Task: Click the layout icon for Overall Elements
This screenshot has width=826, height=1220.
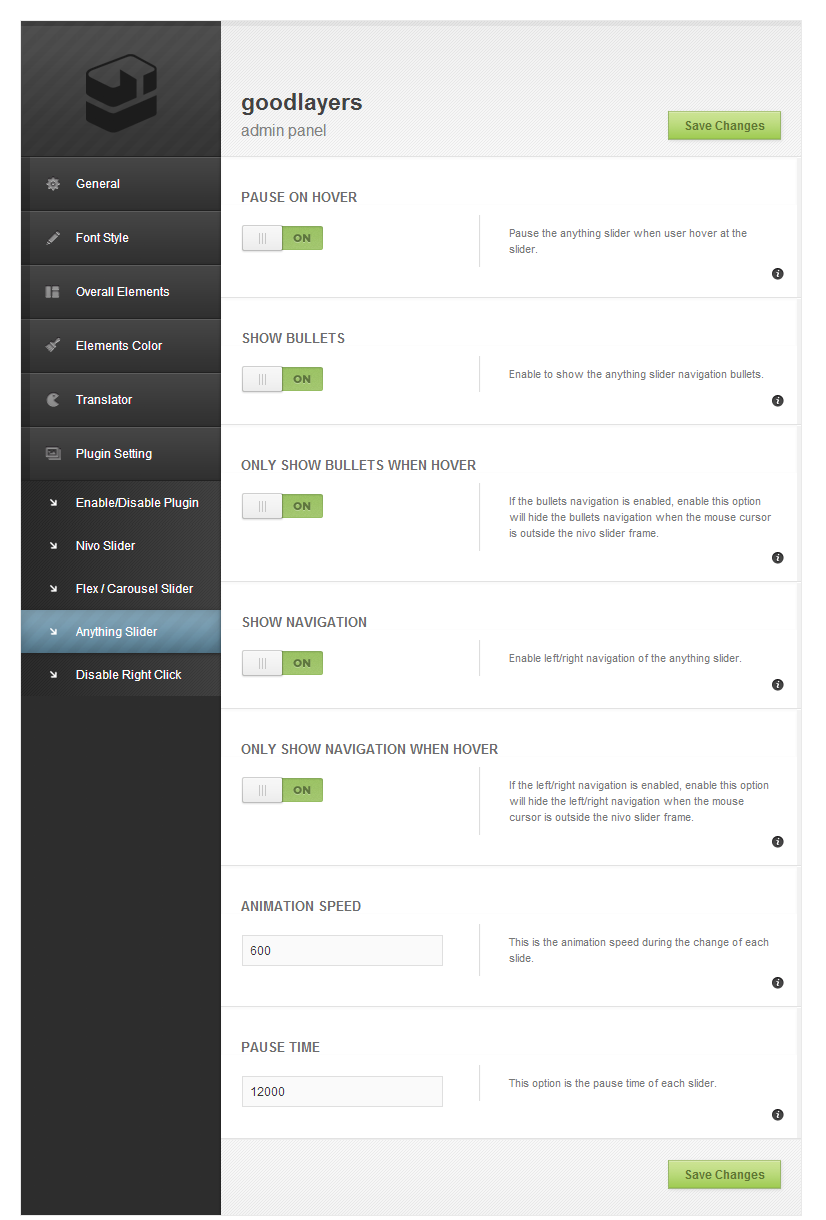Action: coord(53,292)
